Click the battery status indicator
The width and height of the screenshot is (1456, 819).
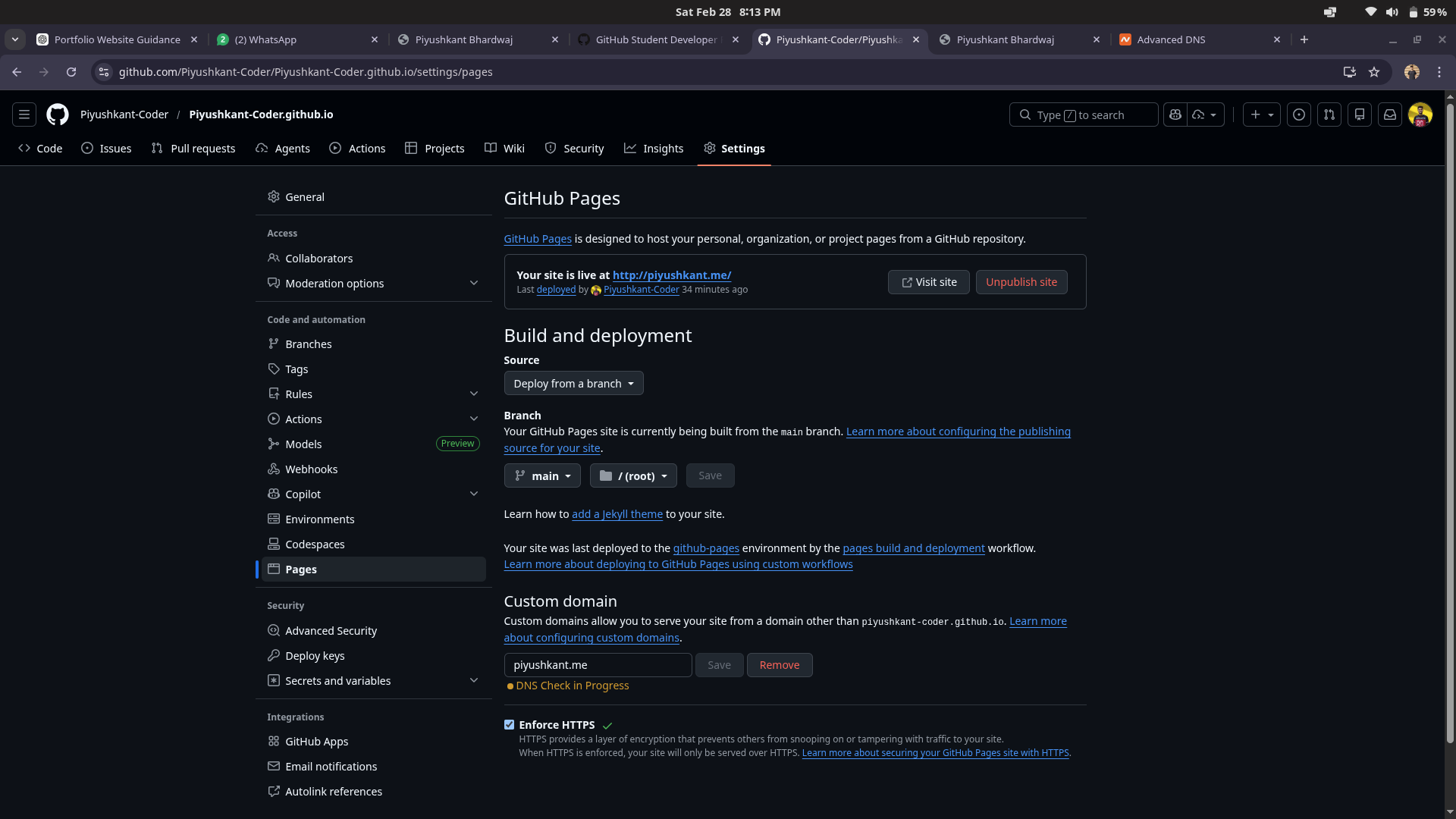1428,12
